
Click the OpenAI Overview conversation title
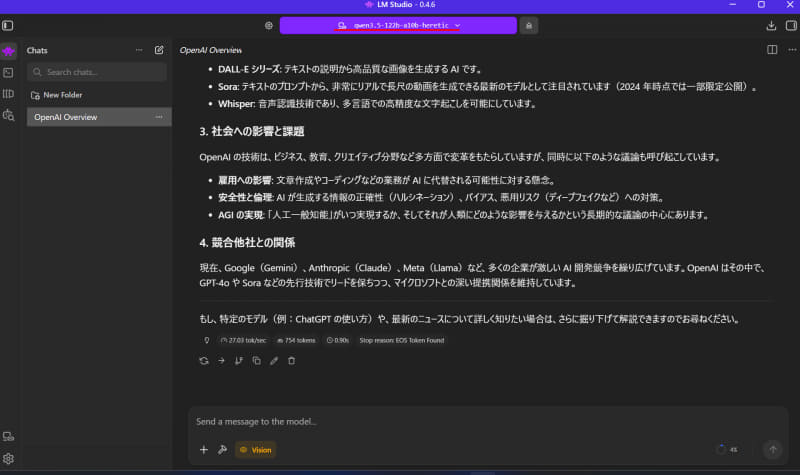pyautogui.click(x=211, y=50)
